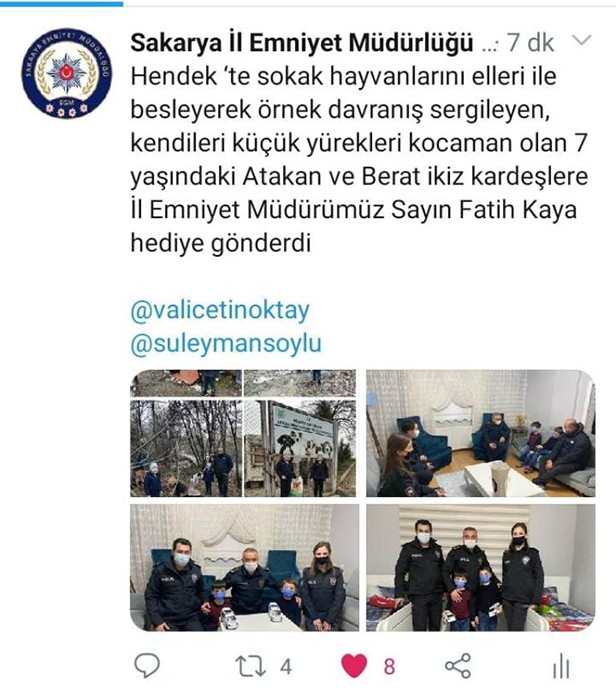Open photo of officers standing in bedroom
This screenshot has width=616, height=700.
481,567
